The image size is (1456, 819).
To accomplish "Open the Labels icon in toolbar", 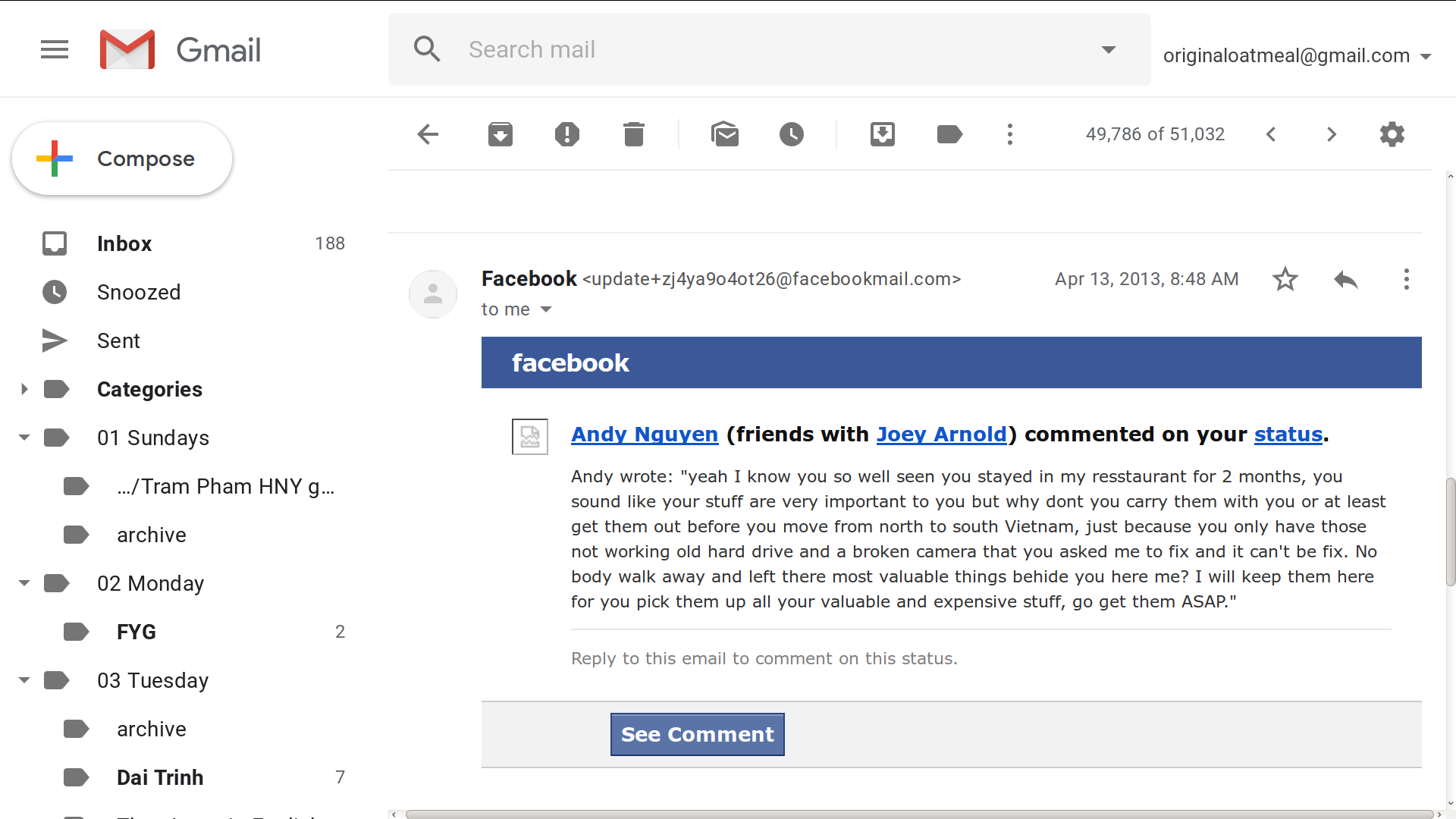I will [x=949, y=134].
